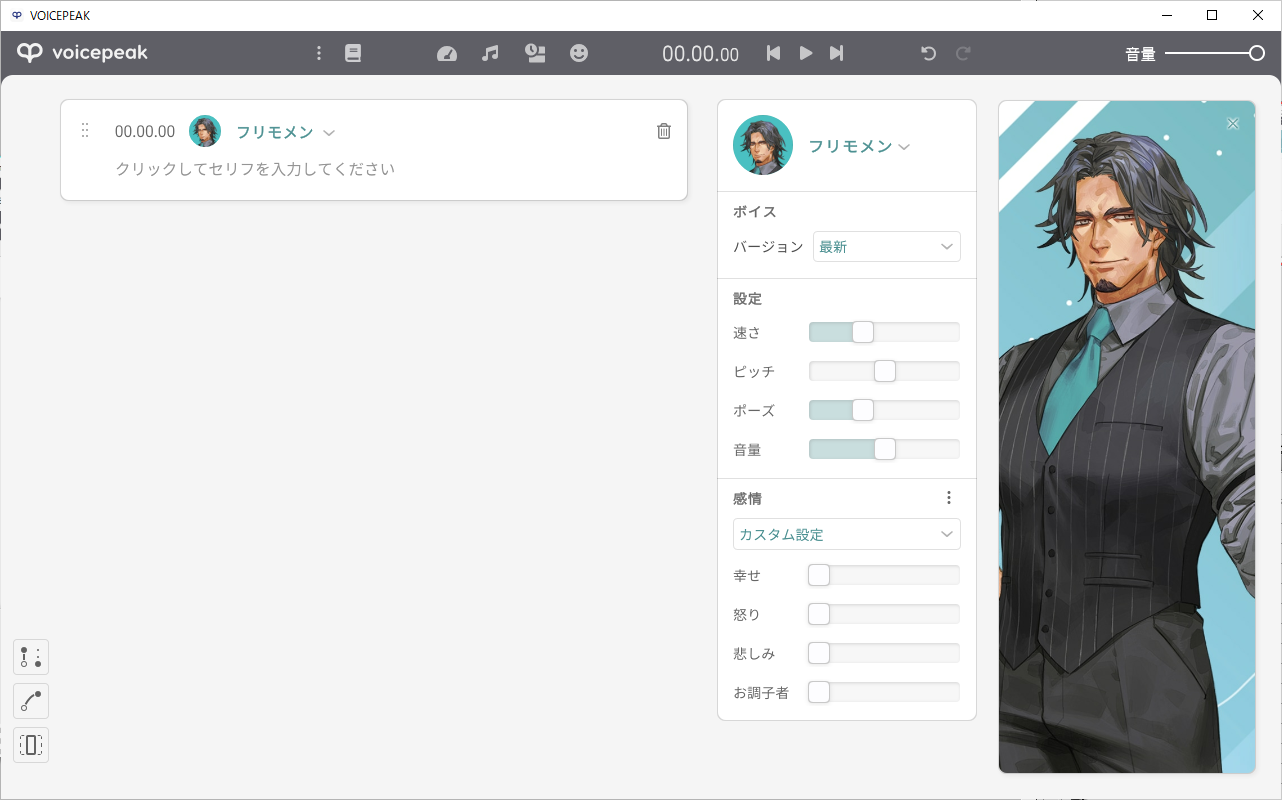
Task: Click the bracket split tool in the lower-left corner
Action: [x=31, y=745]
